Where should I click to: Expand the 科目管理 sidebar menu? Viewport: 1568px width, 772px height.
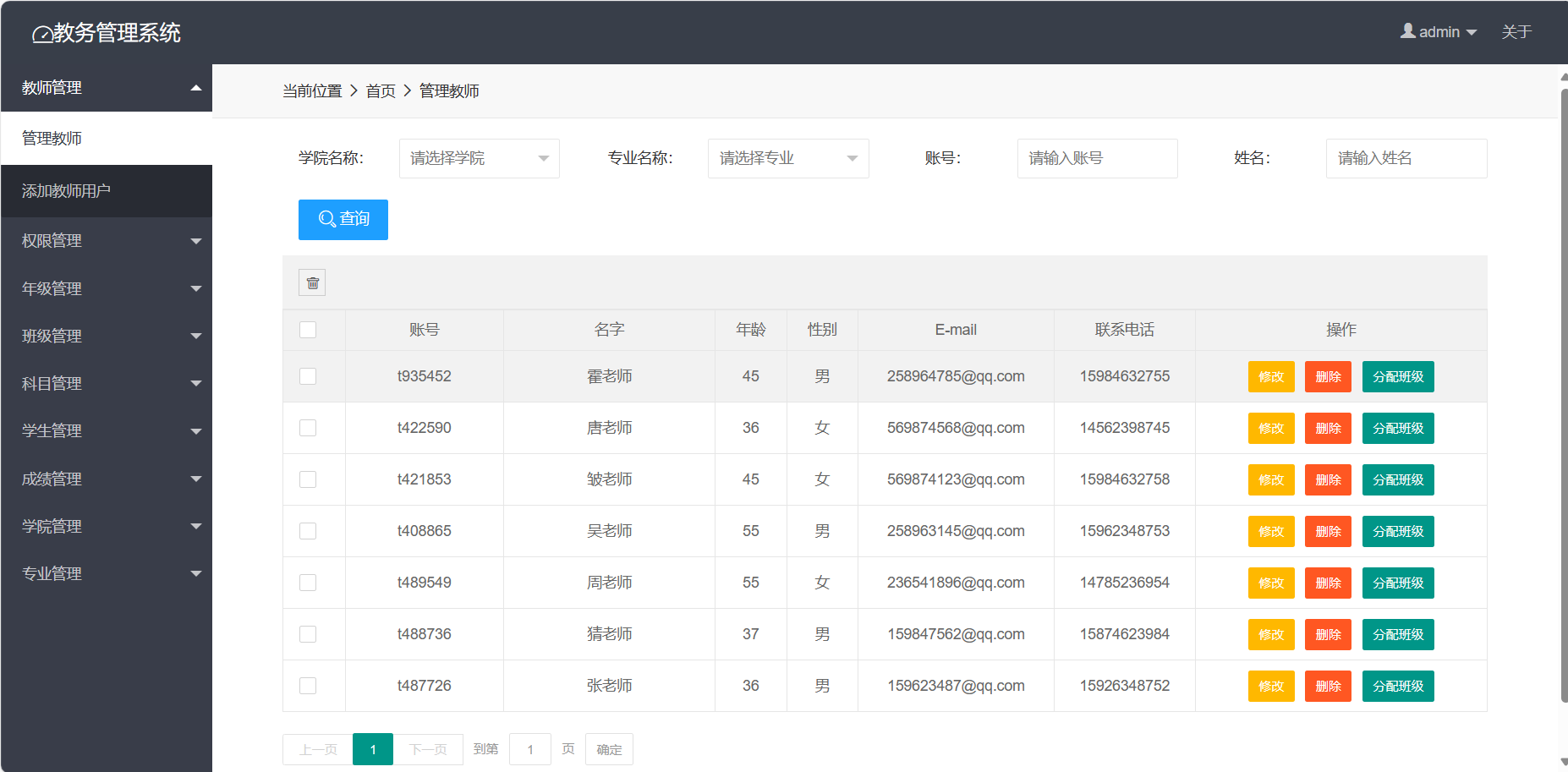pos(107,383)
